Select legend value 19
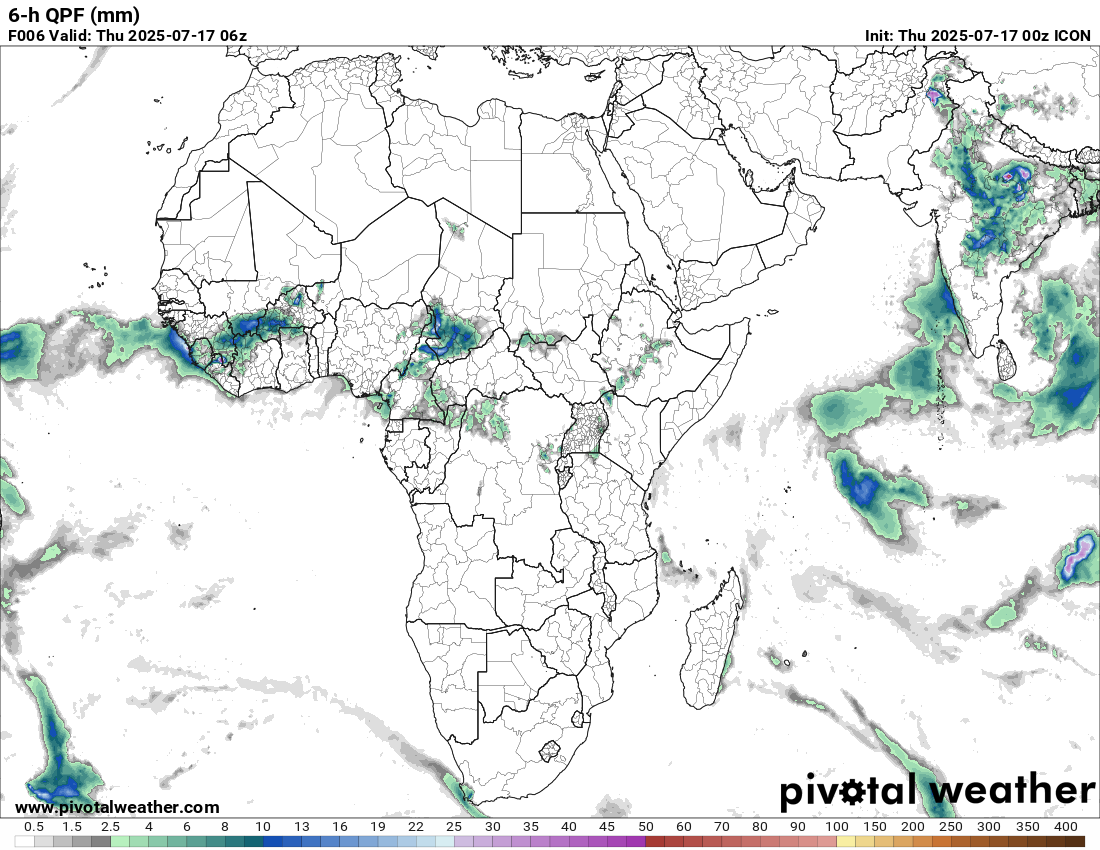 coord(377,827)
